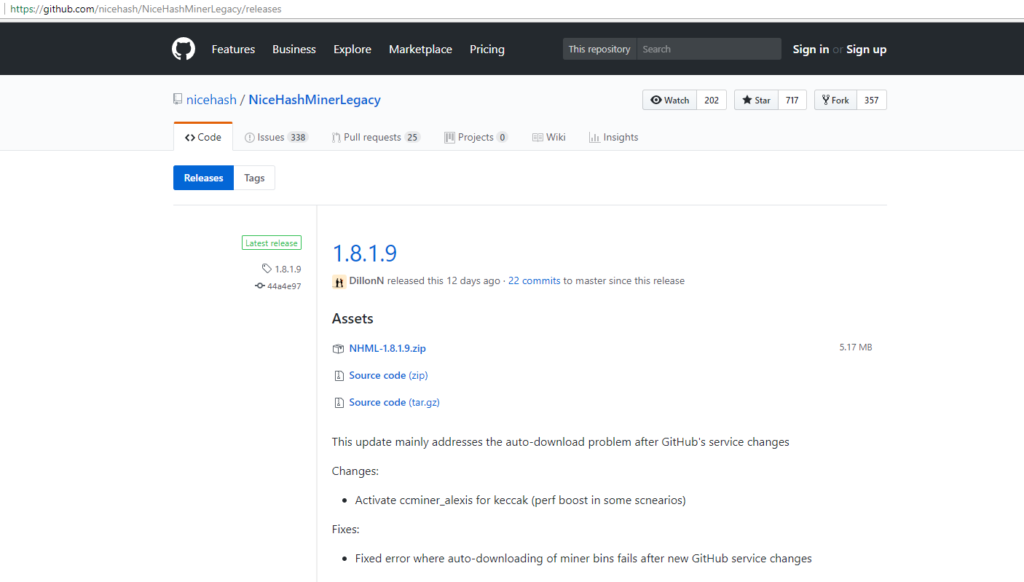Image resolution: width=1024 pixels, height=582 pixels.
Task: Select the Tags button
Action: coord(254,178)
